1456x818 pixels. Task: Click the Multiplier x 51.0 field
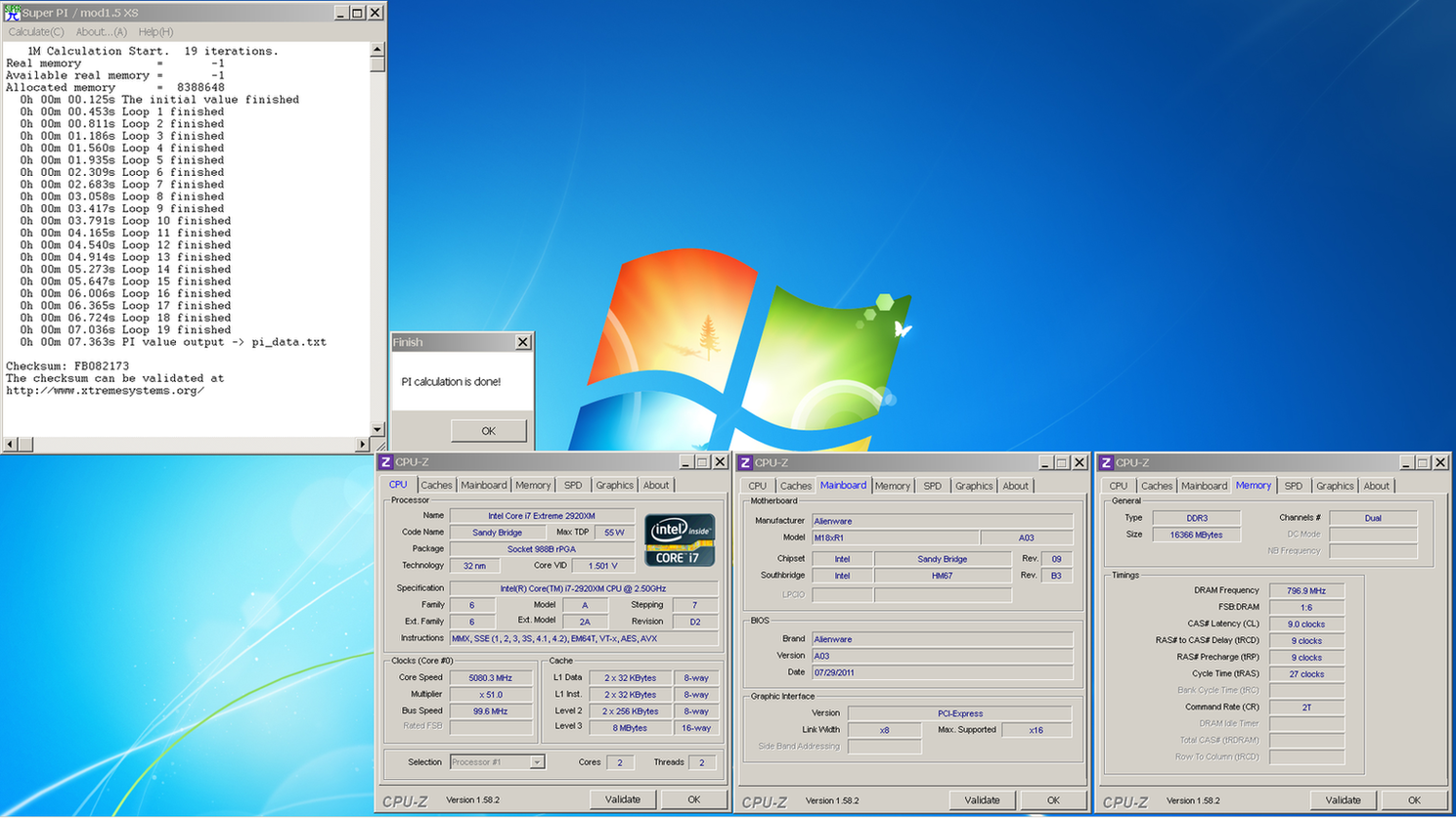coord(491,695)
